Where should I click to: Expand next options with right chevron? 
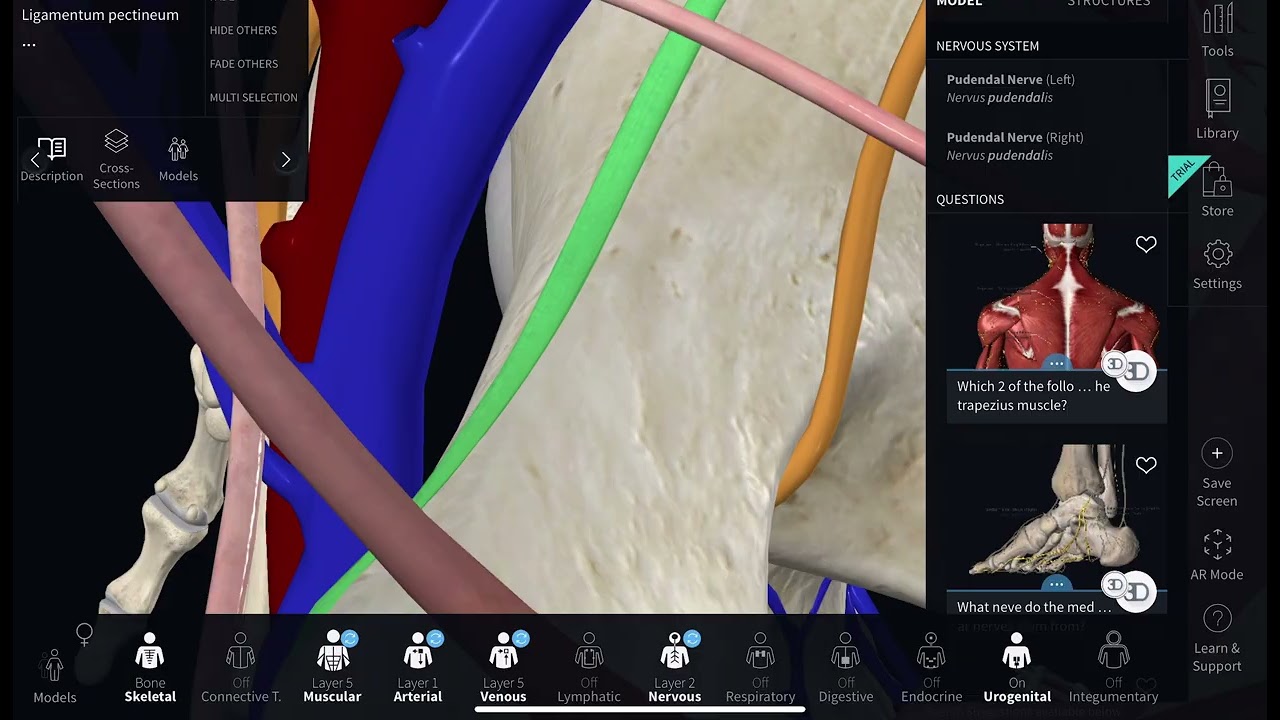click(286, 160)
